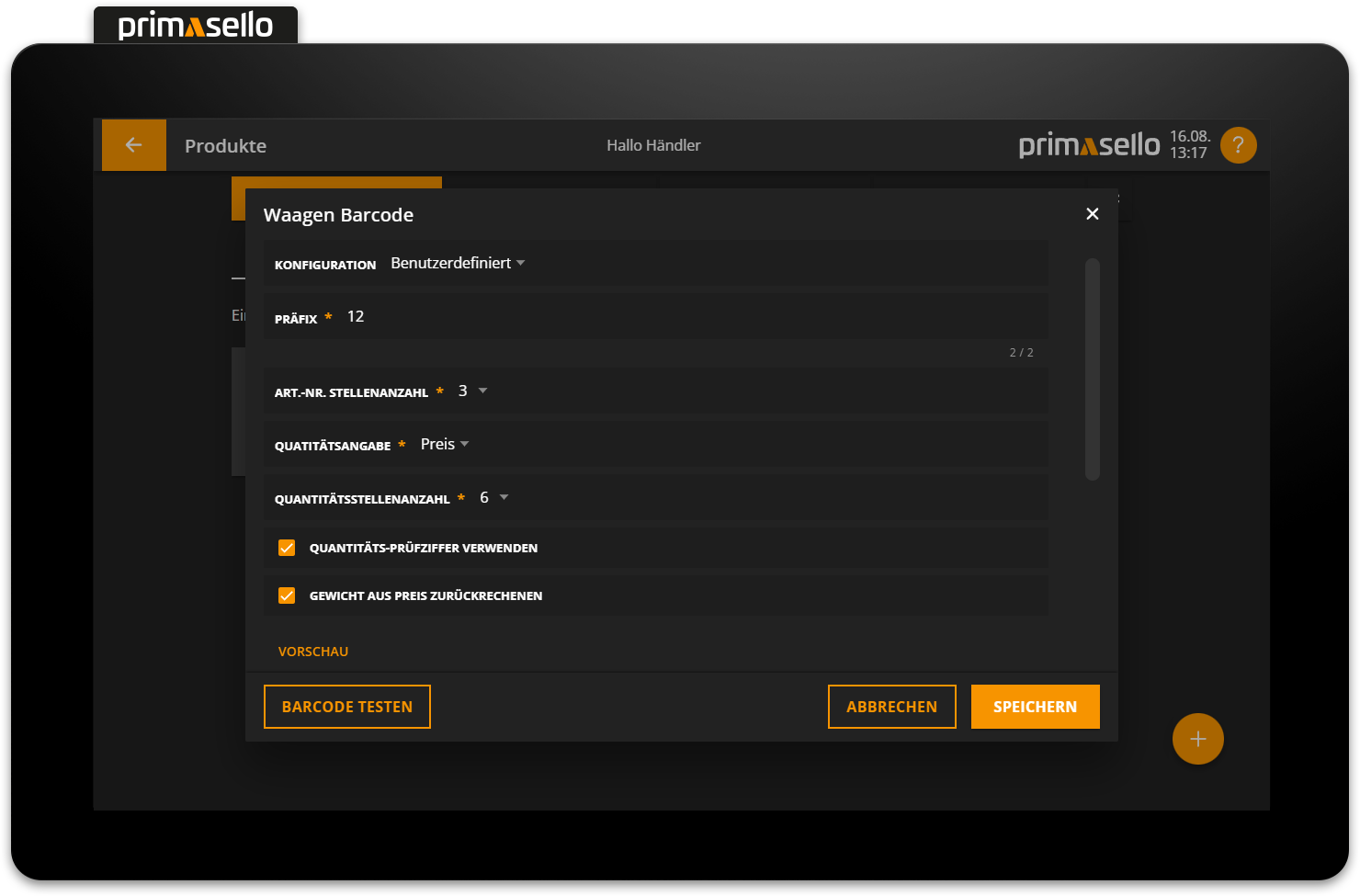1360x896 pixels.
Task: Open the orange help question mark
Action: pyautogui.click(x=1238, y=144)
